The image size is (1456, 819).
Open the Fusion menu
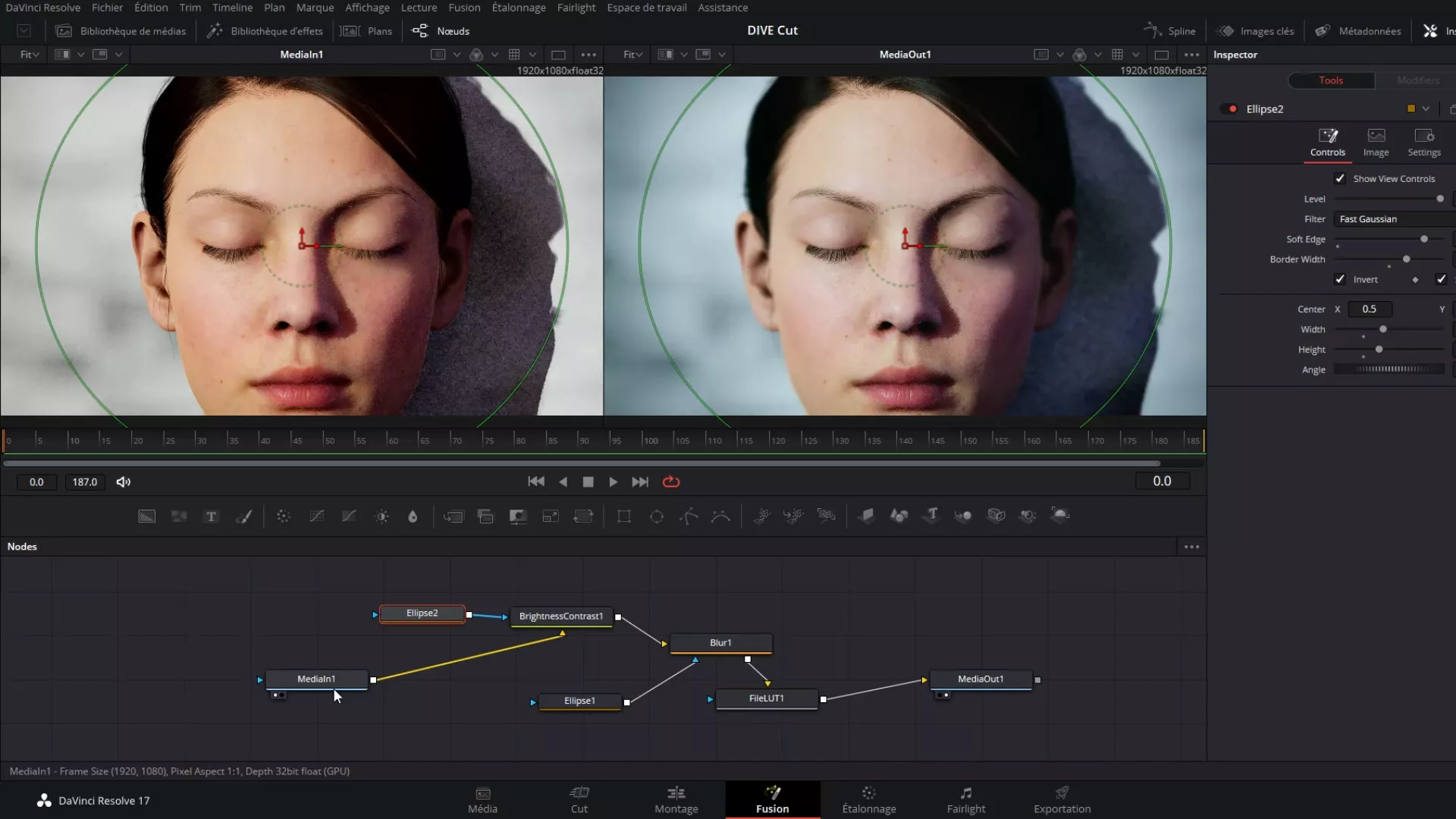point(464,8)
